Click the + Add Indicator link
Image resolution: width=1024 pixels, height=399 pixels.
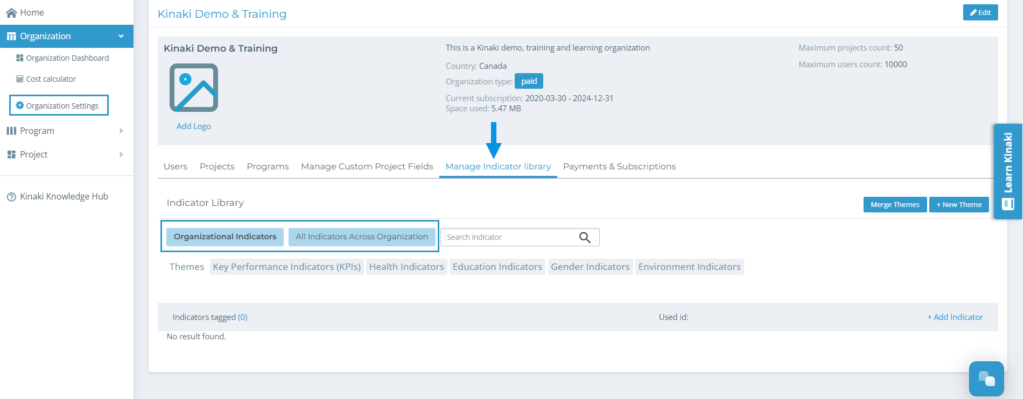[955, 317]
